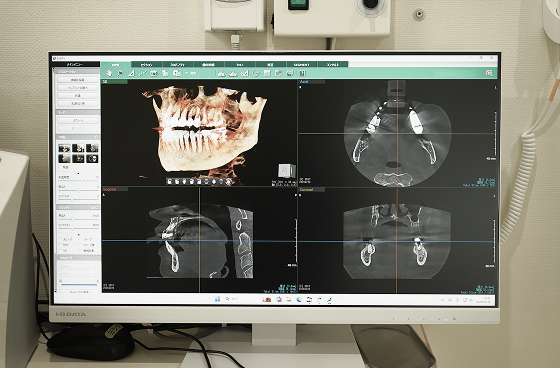Click the circular rotate arrow toolbar icon
This screenshot has height=368, width=560.
(x=256, y=73)
